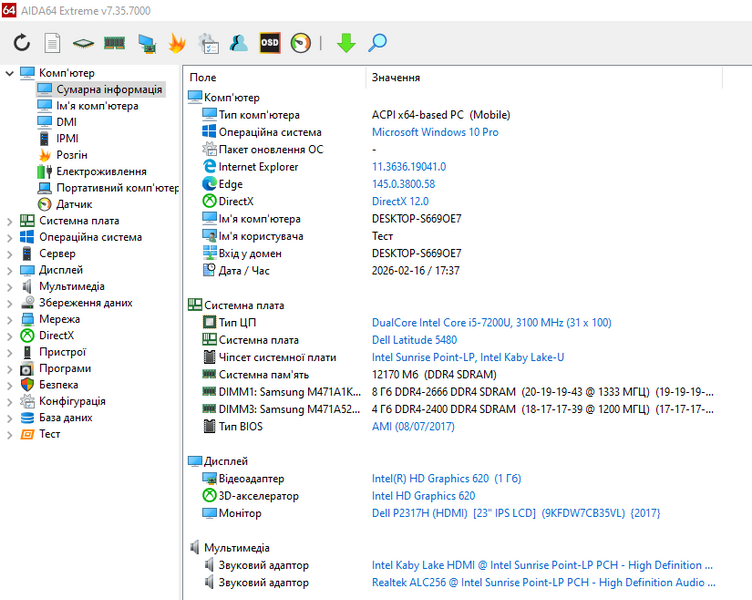Open Розгін overclock page
This screenshot has width=752, height=600.
(x=63, y=155)
